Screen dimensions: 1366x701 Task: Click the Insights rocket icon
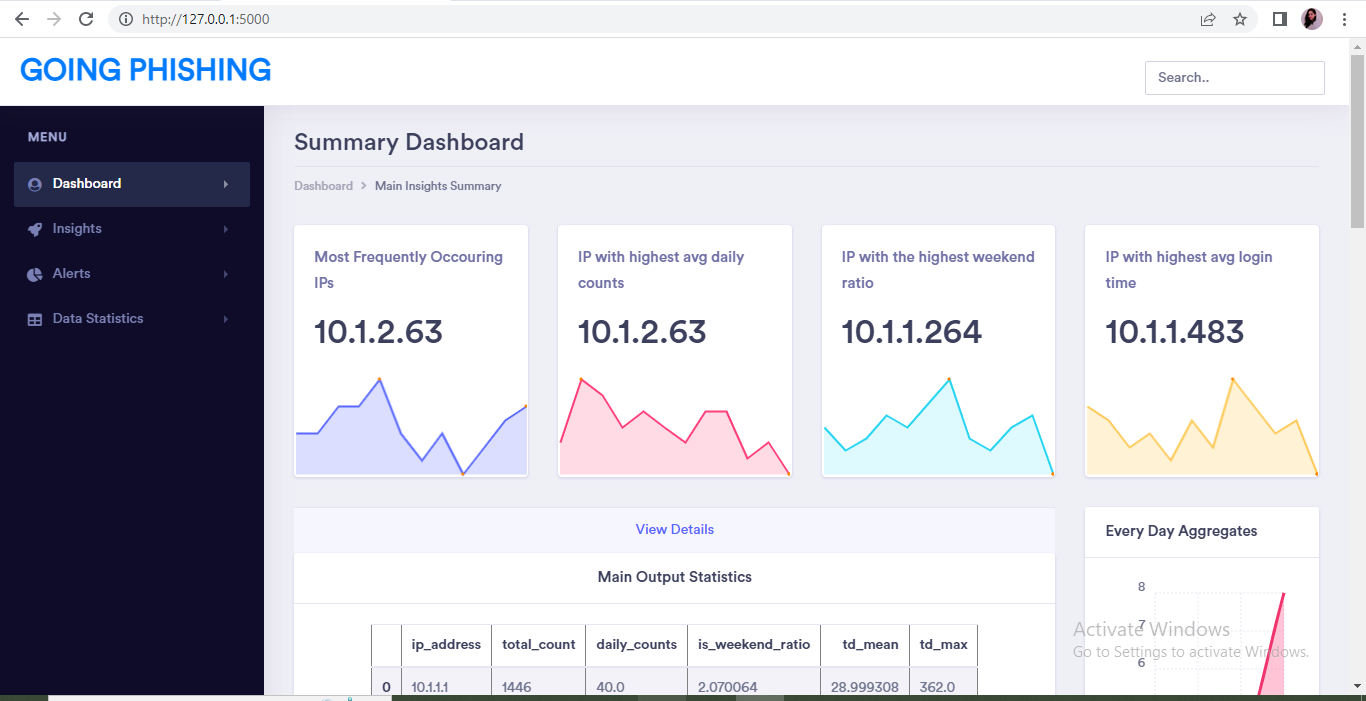35,229
